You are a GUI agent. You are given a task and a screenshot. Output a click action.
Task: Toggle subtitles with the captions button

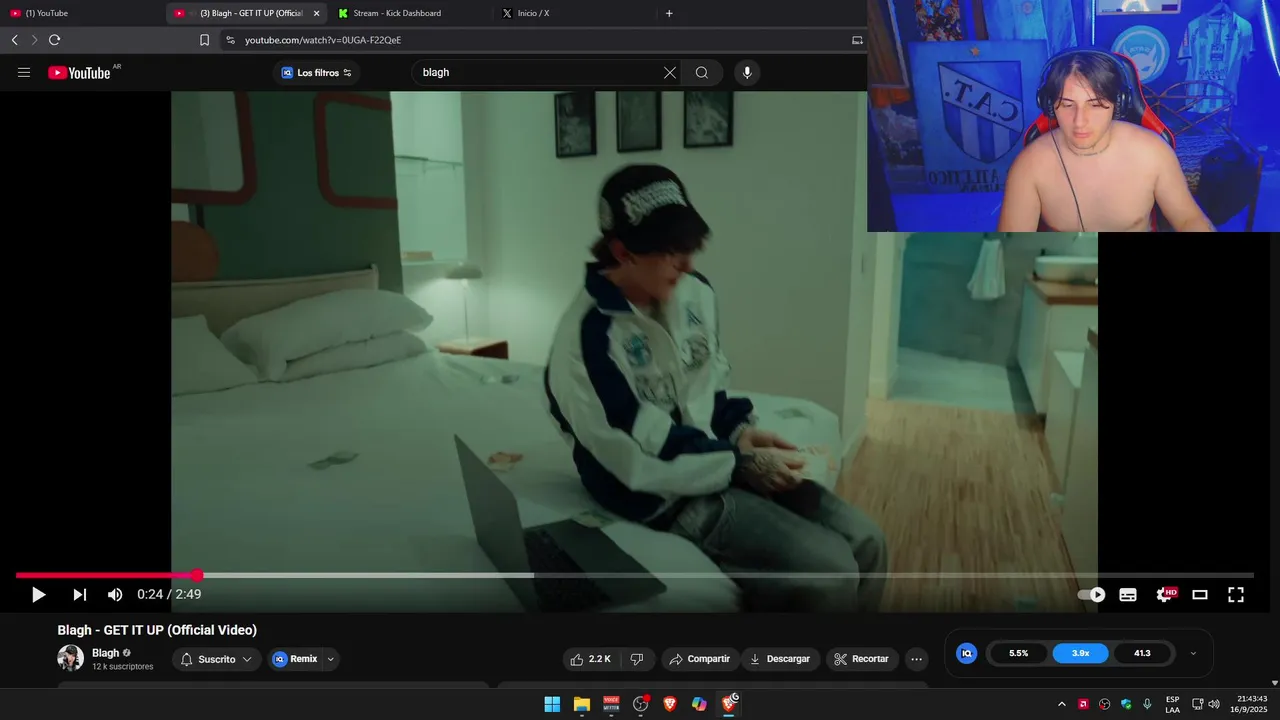coord(1128,594)
